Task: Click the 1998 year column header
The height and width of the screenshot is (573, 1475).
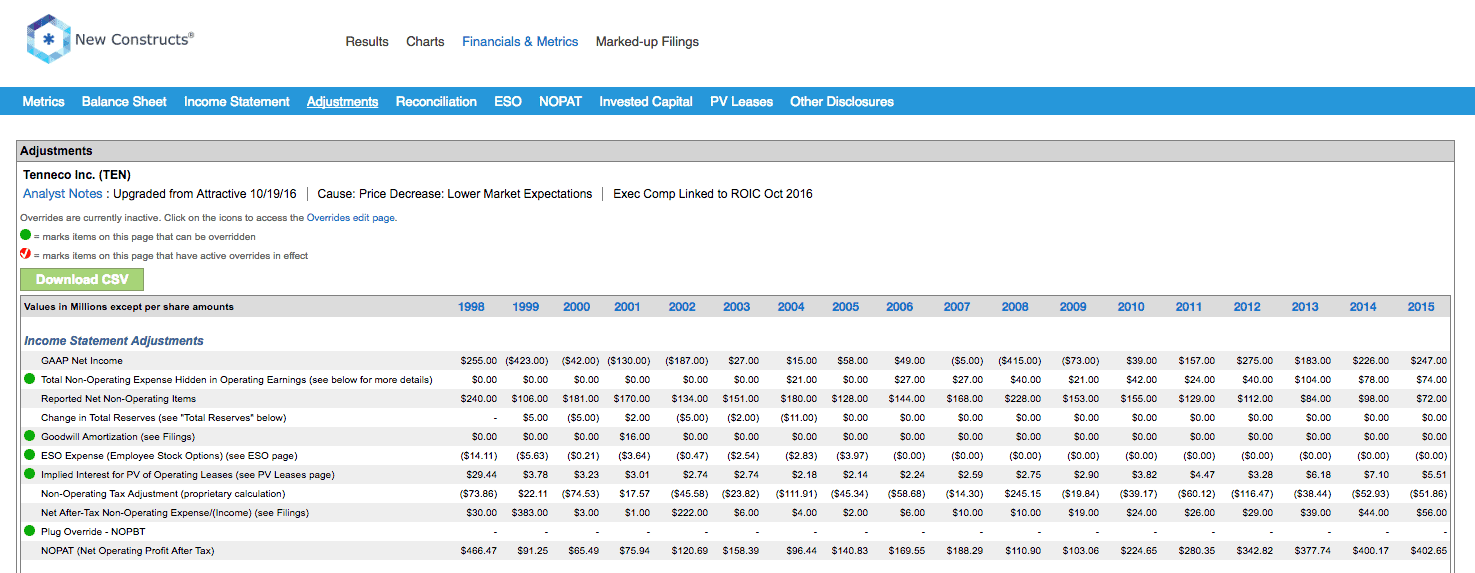Action: [471, 307]
